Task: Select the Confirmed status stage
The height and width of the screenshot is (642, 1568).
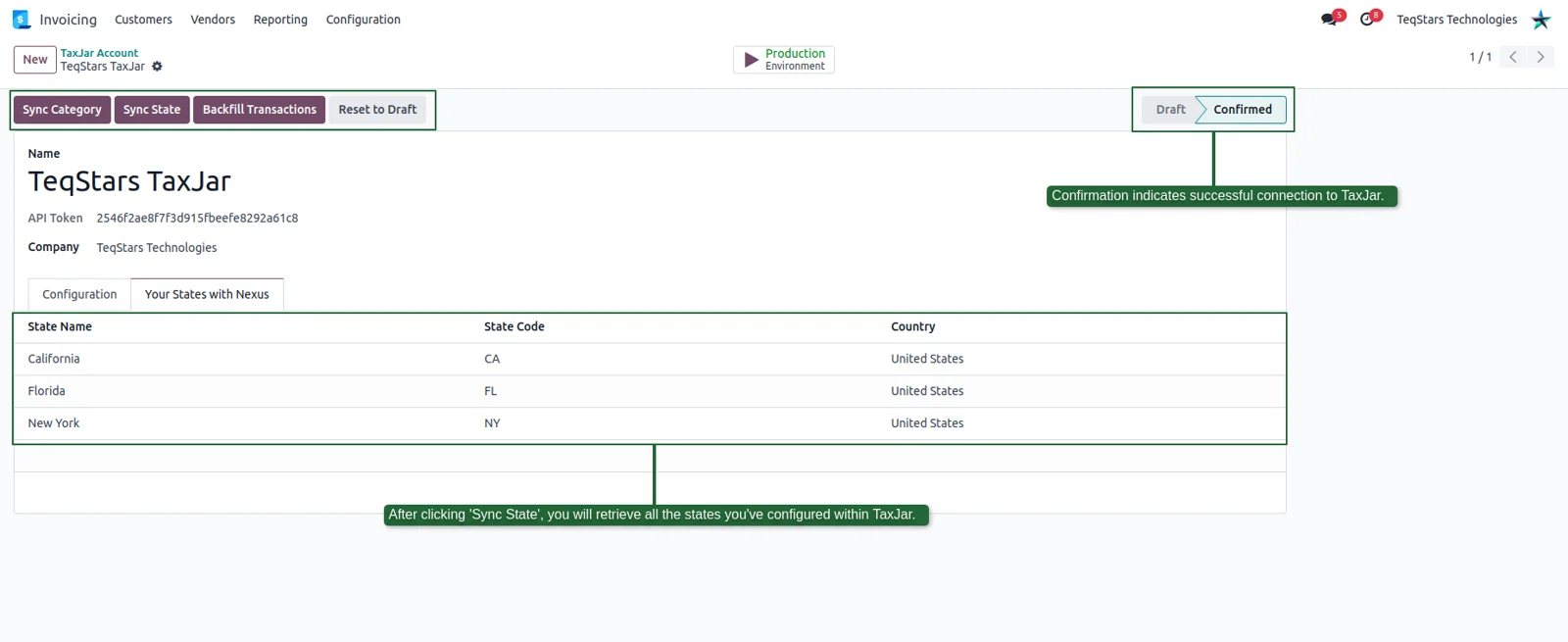Action: [x=1243, y=110]
